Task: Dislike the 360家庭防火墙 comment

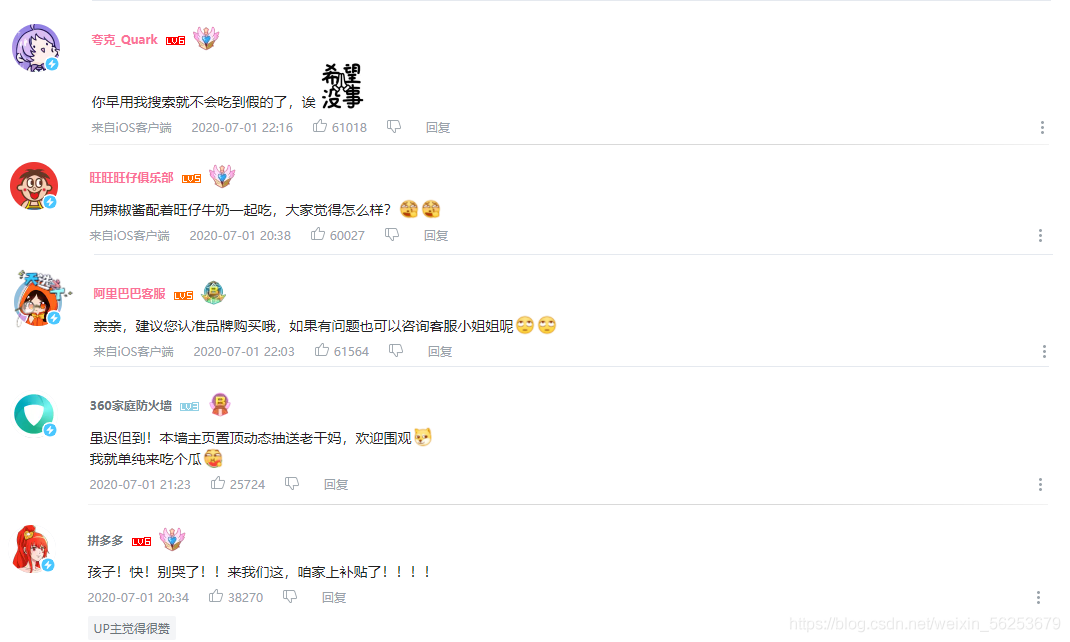Action: [292, 484]
